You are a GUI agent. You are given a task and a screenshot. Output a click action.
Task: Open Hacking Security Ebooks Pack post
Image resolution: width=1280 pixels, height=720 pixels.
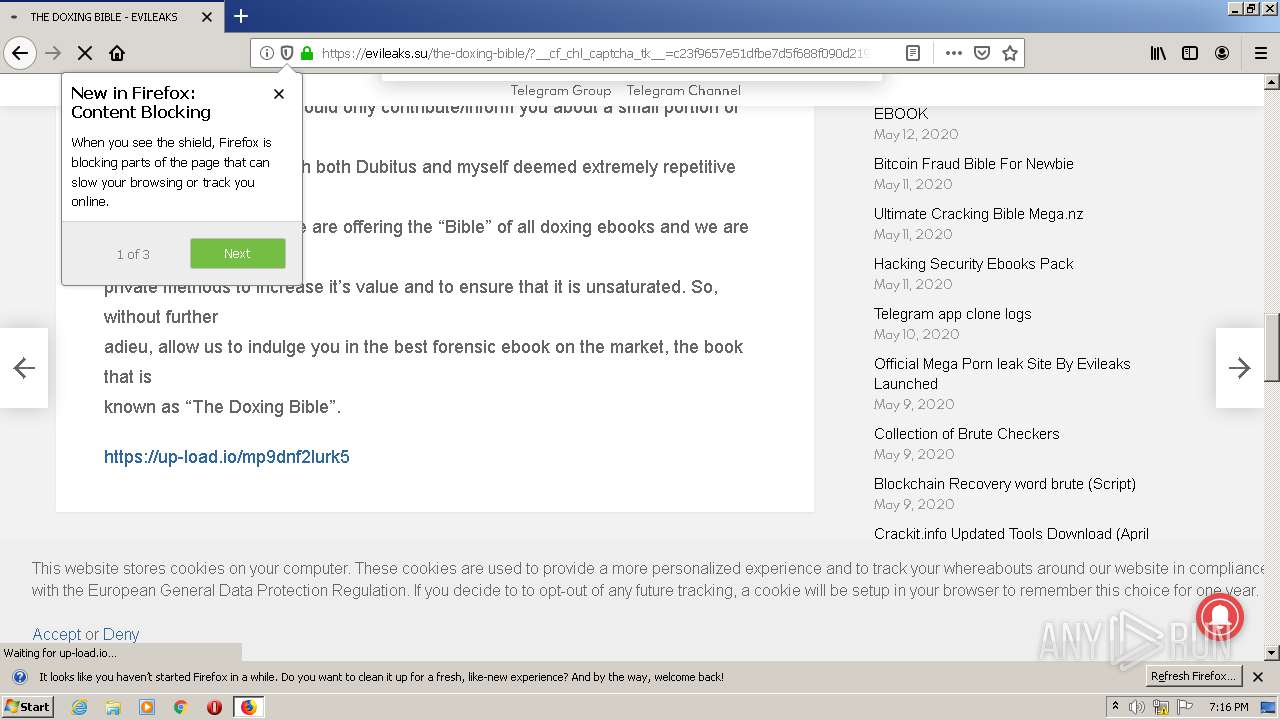click(974, 264)
